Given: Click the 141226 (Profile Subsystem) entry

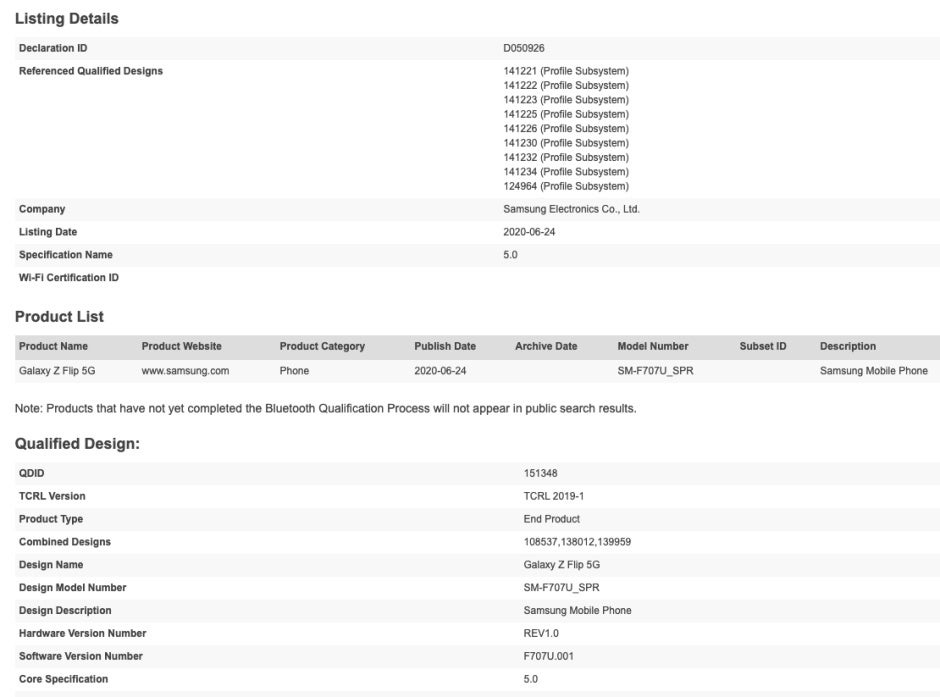Looking at the screenshot, I should click(x=566, y=128).
